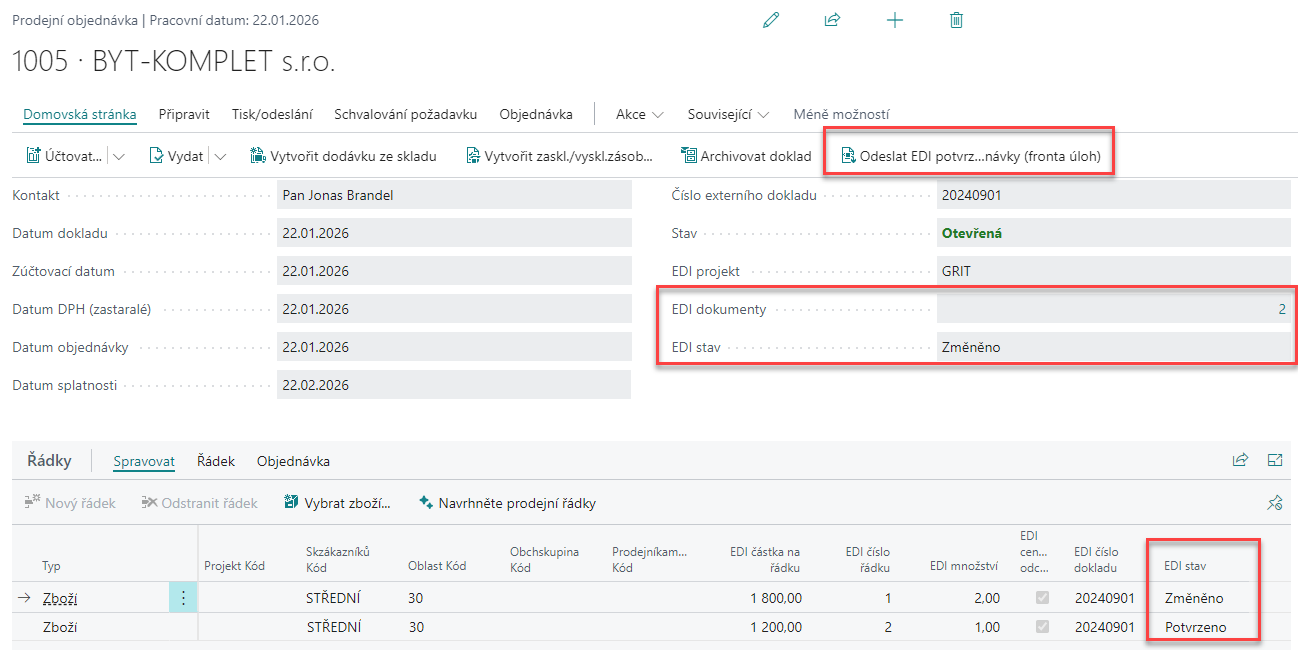
Task: Click Archivovat doklad action
Action: pyautogui.click(x=746, y=156)
